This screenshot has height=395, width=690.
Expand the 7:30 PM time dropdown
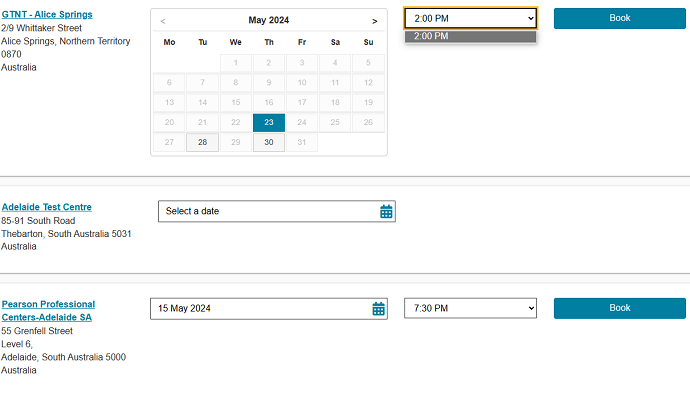tap(470, 308)
